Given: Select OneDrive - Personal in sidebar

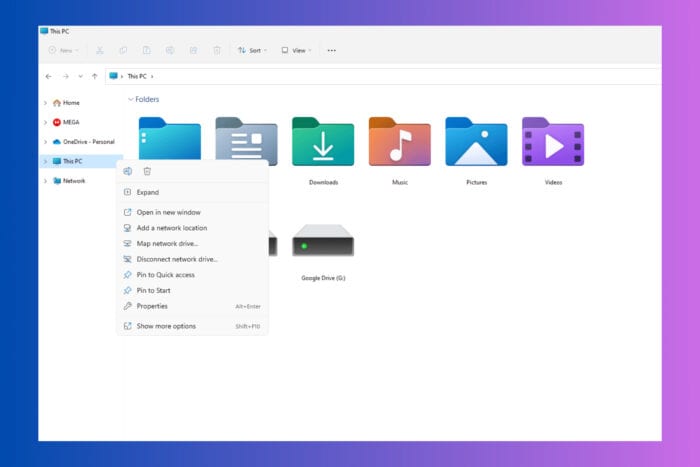Looking at the screenshot, I should 83,142.
